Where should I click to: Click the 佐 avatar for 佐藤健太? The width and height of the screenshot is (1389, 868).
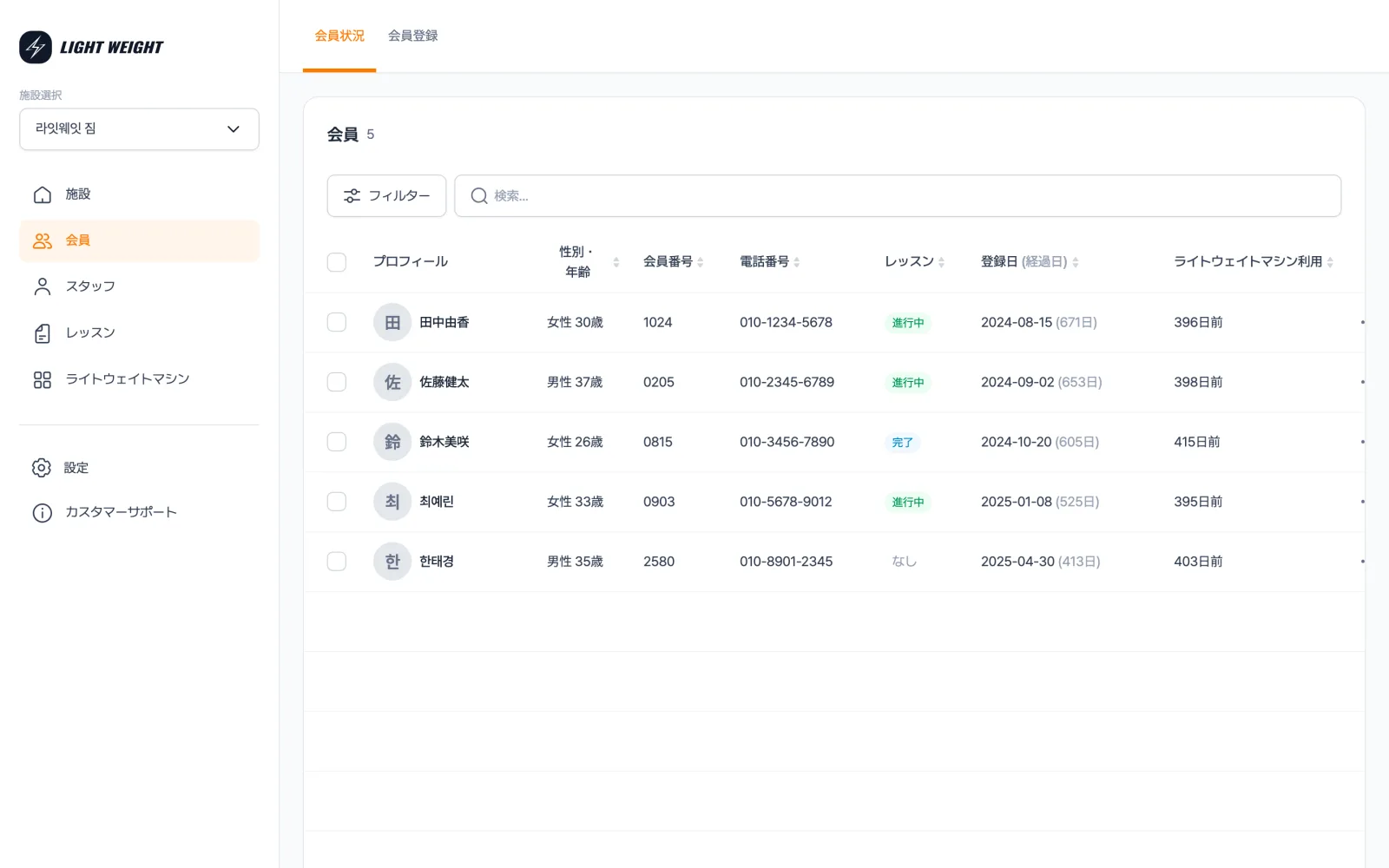pos(392,383)
